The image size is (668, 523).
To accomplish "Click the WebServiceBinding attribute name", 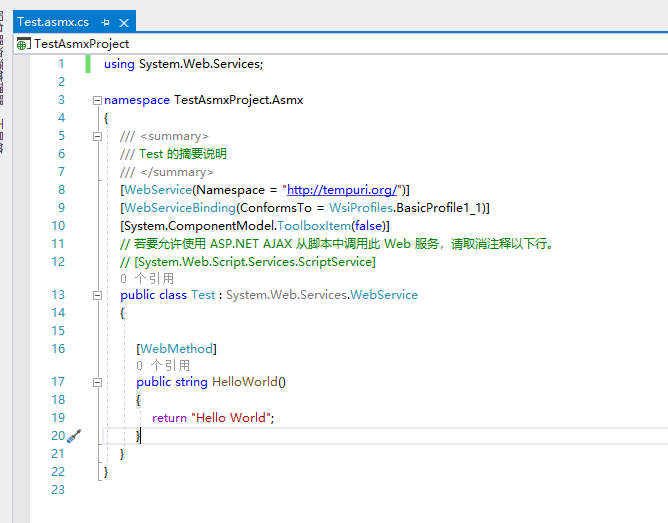I will (x=179, y=208).
